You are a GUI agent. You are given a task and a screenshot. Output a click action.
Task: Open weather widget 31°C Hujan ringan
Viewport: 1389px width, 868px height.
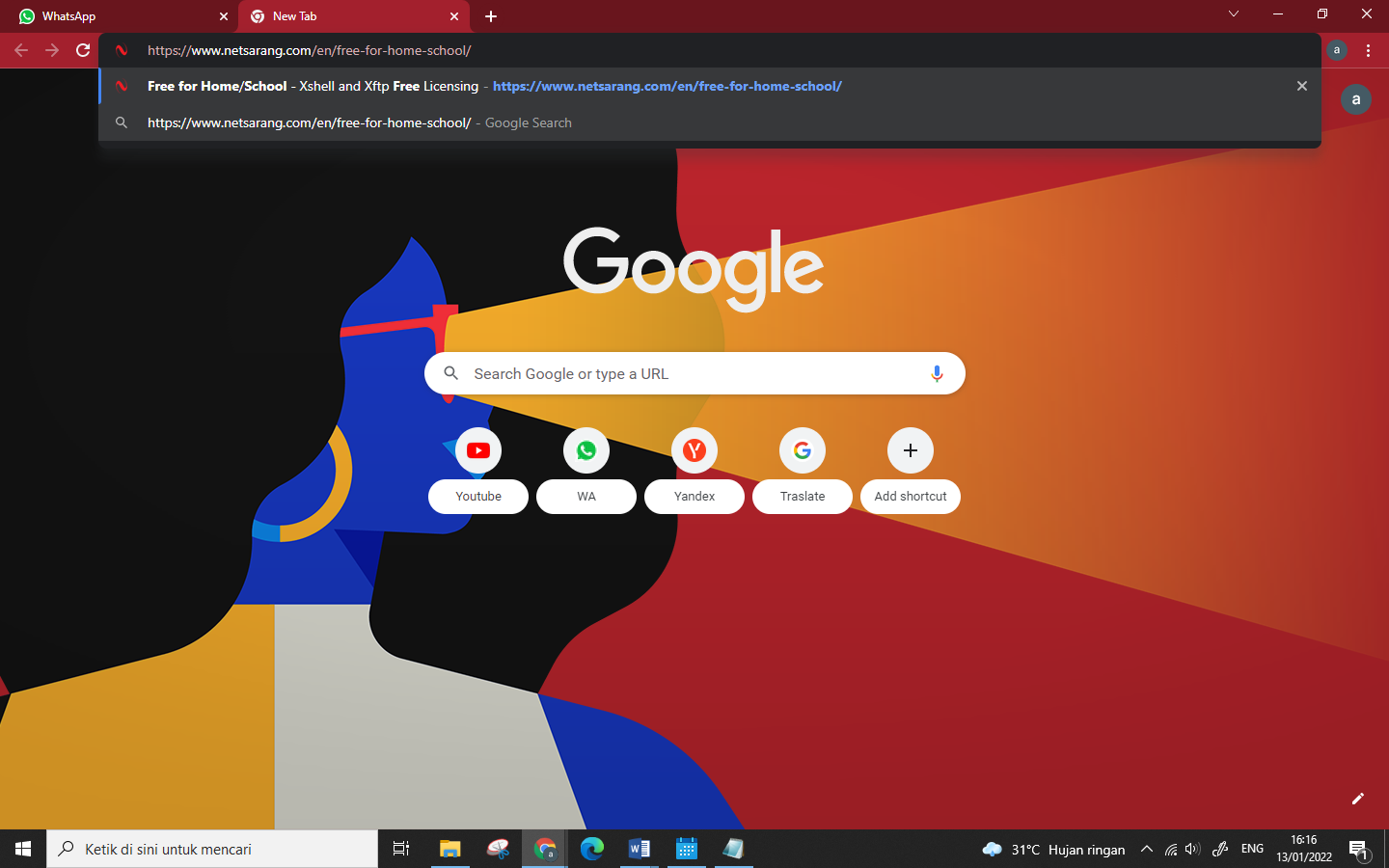(x=1053, y=850)
